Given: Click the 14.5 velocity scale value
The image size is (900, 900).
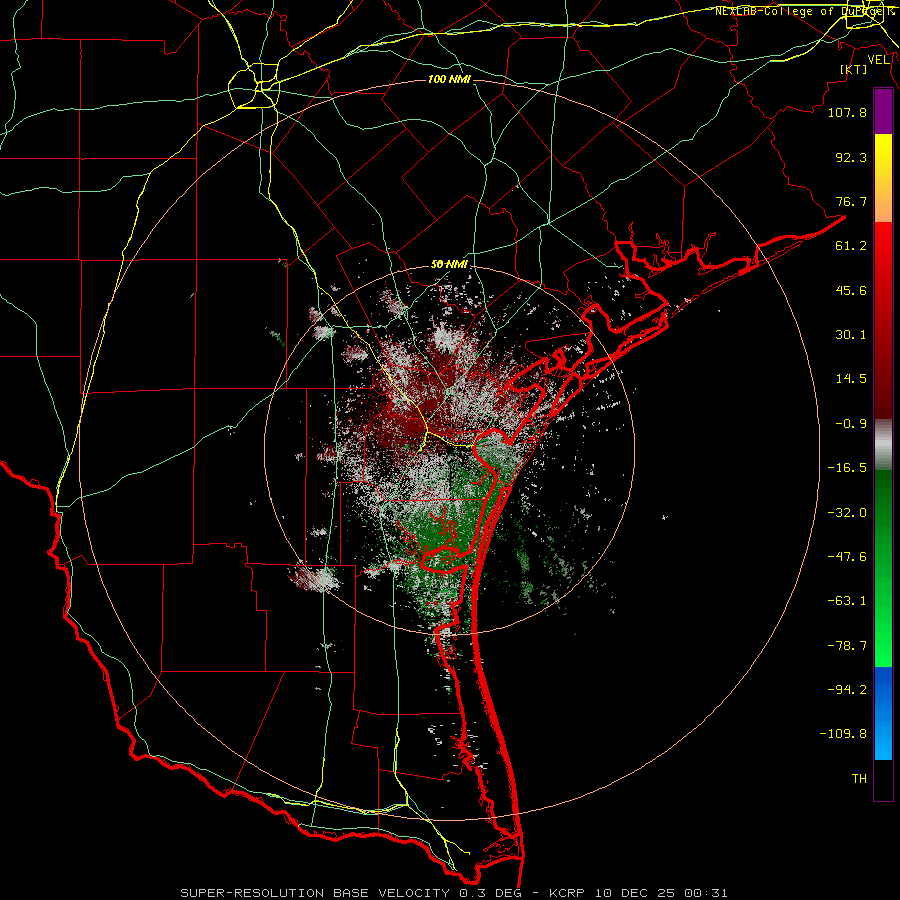Looking at the screenshot, I should coord(851,379).
